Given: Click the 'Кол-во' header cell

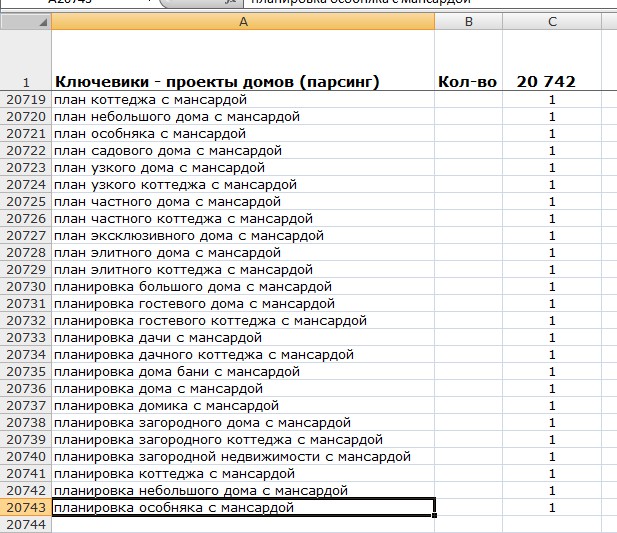Looking at the screenshot, I should (x=469, y=60).
